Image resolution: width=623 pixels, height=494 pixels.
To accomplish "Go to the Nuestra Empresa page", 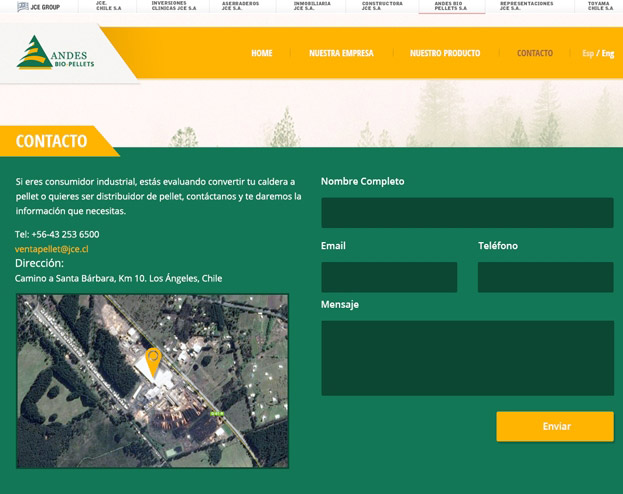I will click(x=341, y=53).
